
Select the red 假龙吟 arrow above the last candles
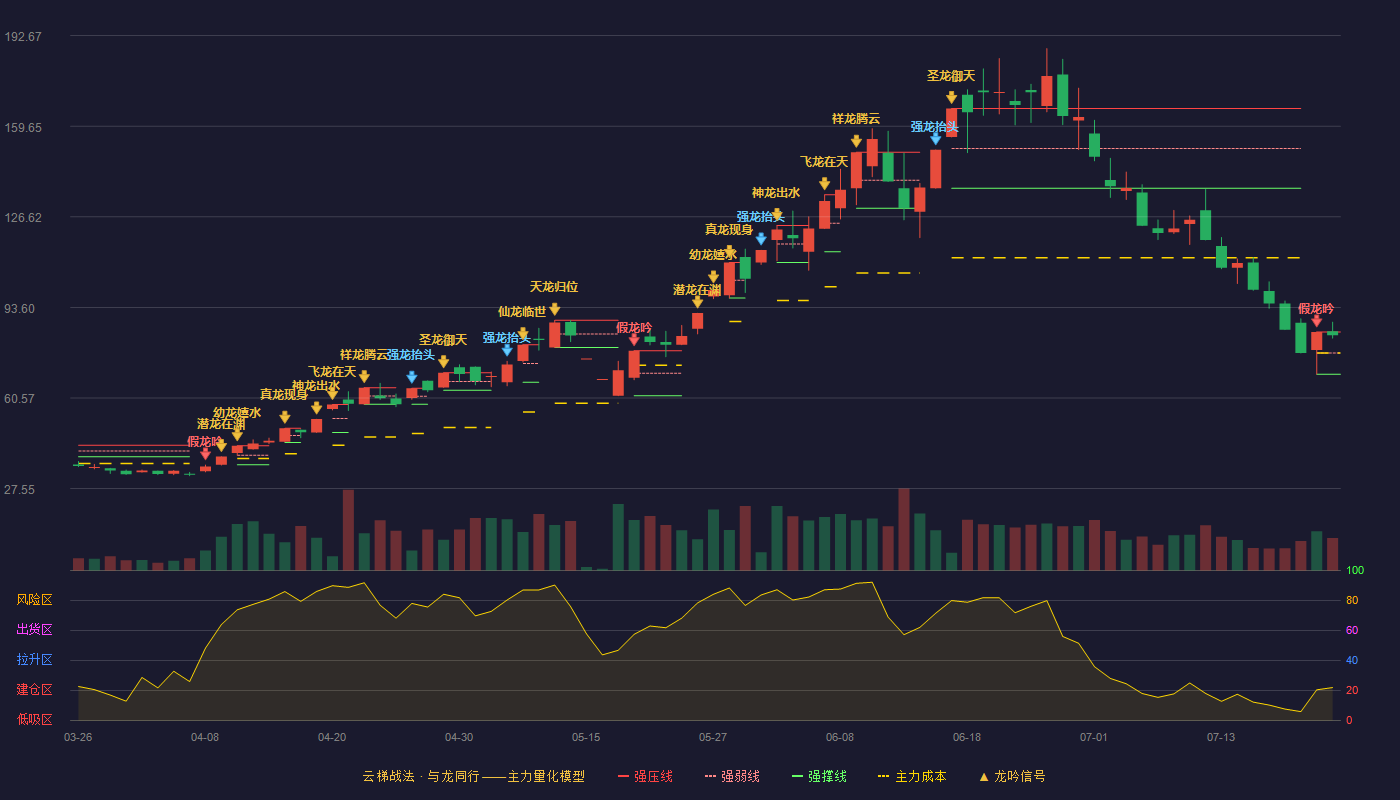coord(1316,320)
